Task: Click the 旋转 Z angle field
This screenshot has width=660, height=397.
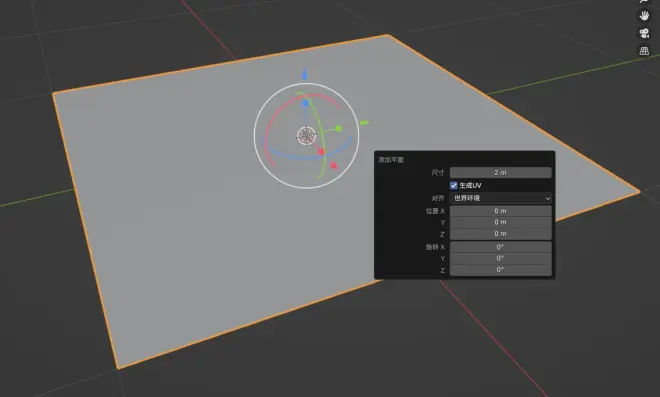Action: (500, 270)
